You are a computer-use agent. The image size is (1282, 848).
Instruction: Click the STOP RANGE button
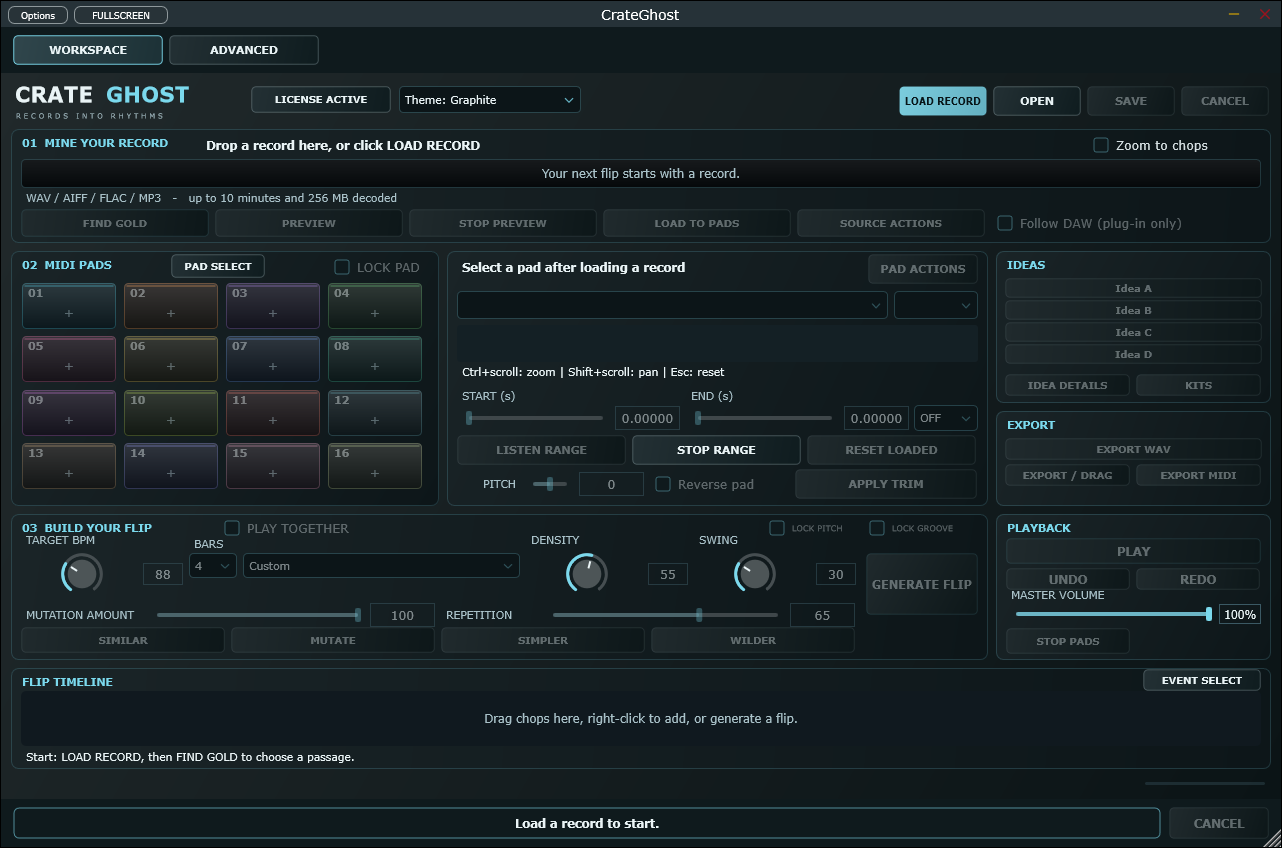716,450
